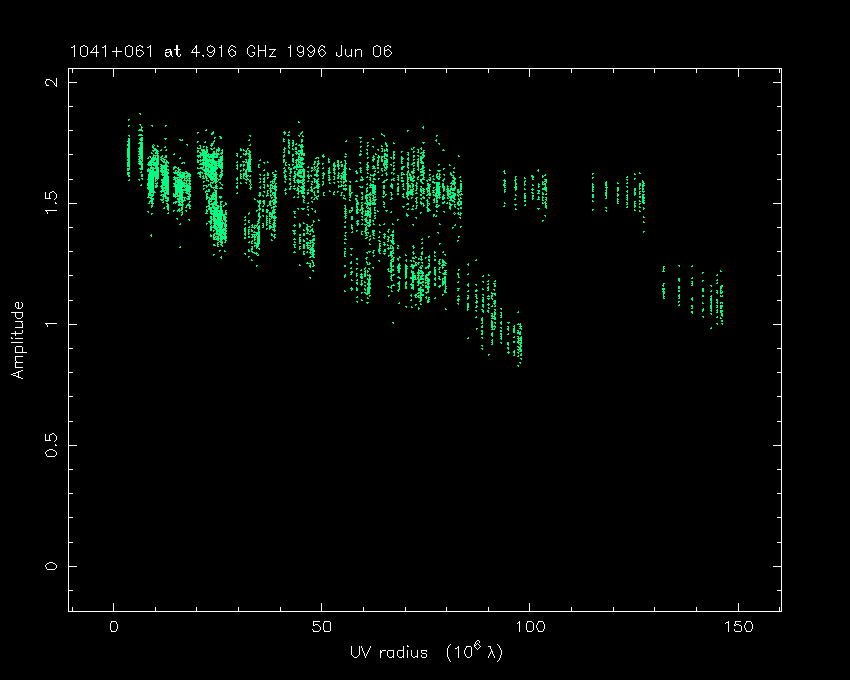
Task: Click the x-axis tick label '50'
Action: click(x=321, y=627)
